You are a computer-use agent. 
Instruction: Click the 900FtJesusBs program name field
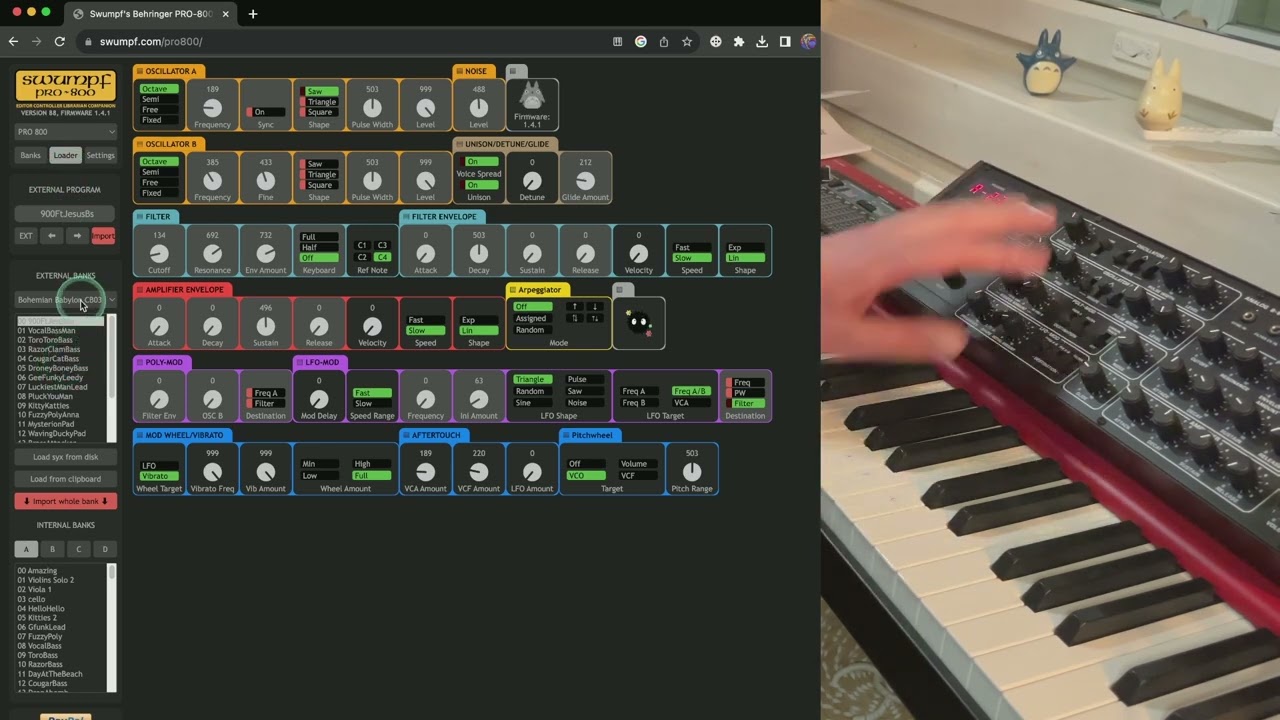65,214
